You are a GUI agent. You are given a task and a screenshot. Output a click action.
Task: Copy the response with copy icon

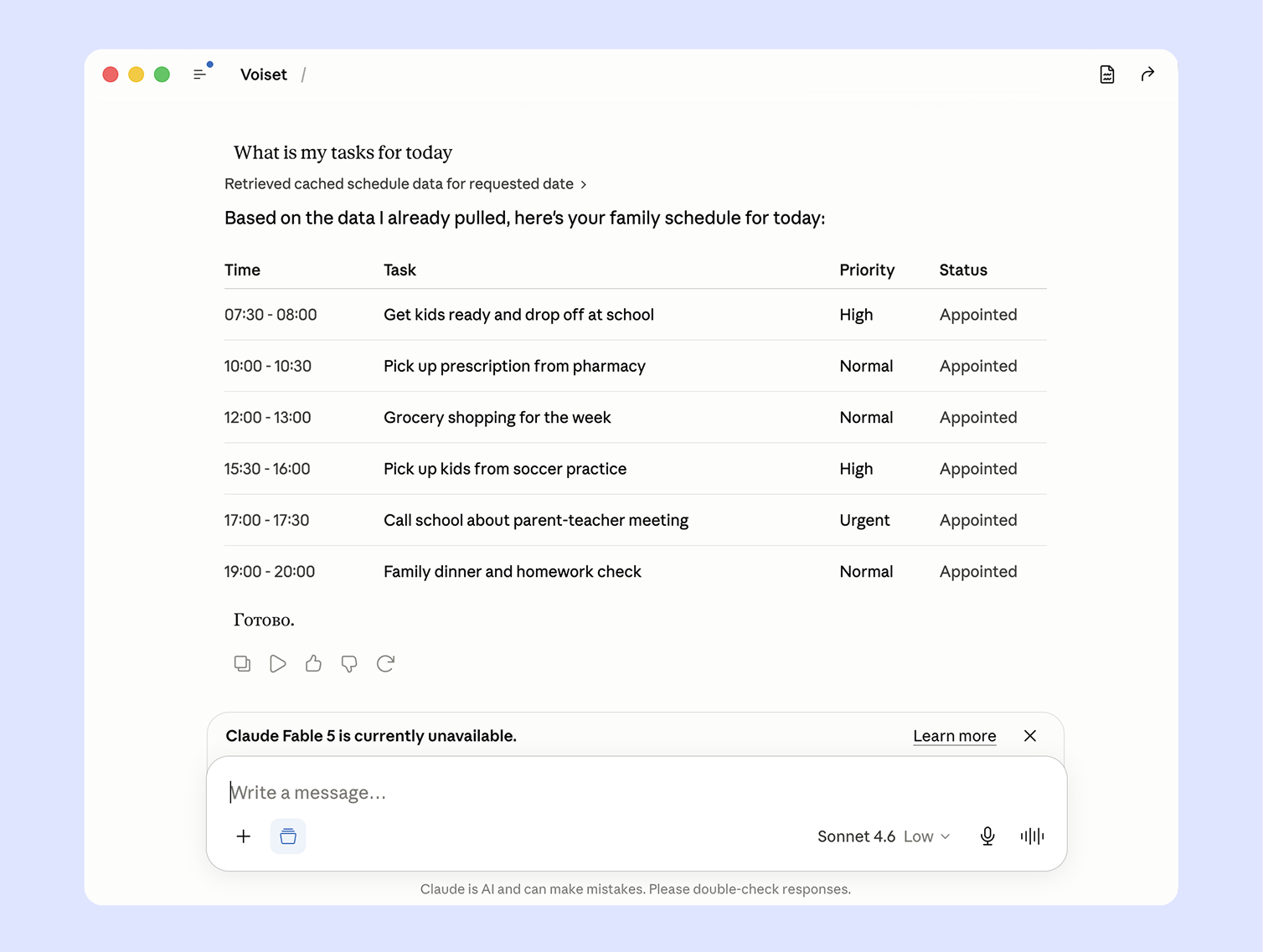tap(242, 664)
